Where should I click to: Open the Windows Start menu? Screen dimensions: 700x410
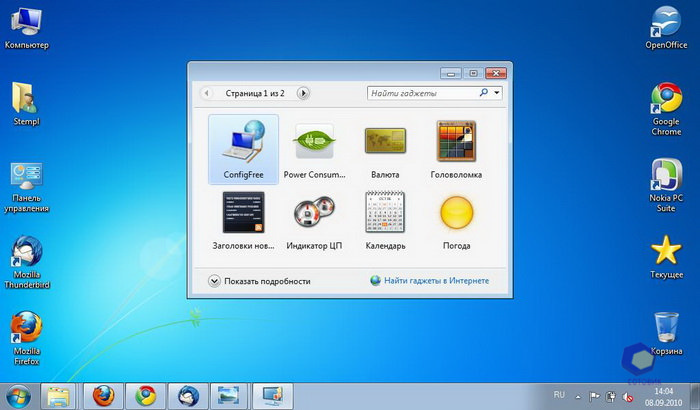click(x=19, y=394)
